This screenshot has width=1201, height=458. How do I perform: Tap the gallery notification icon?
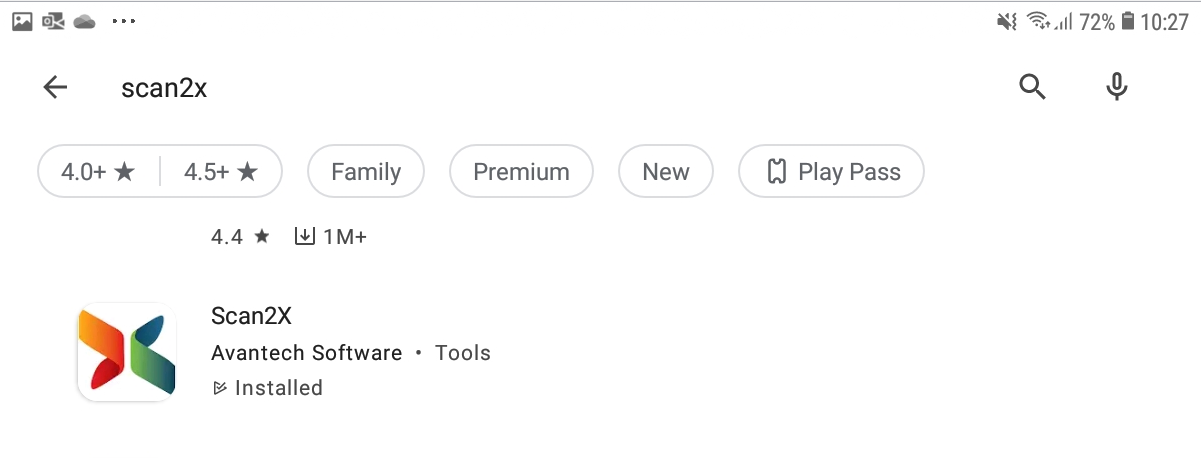coord(22,21)
